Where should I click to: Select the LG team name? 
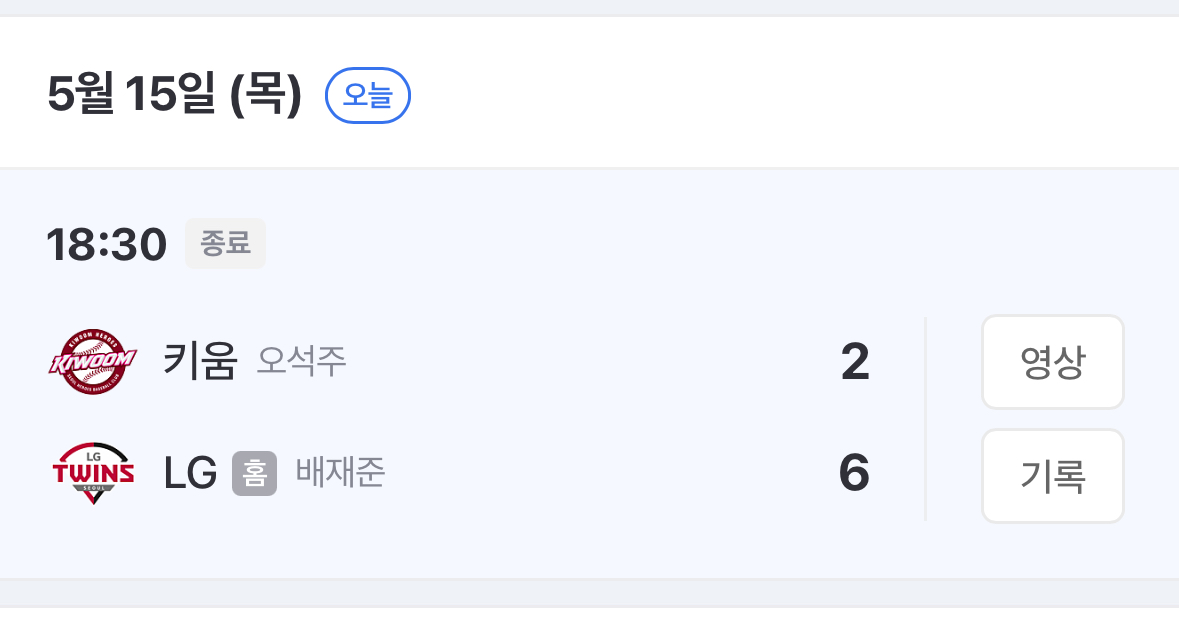(x=190, y=473)
